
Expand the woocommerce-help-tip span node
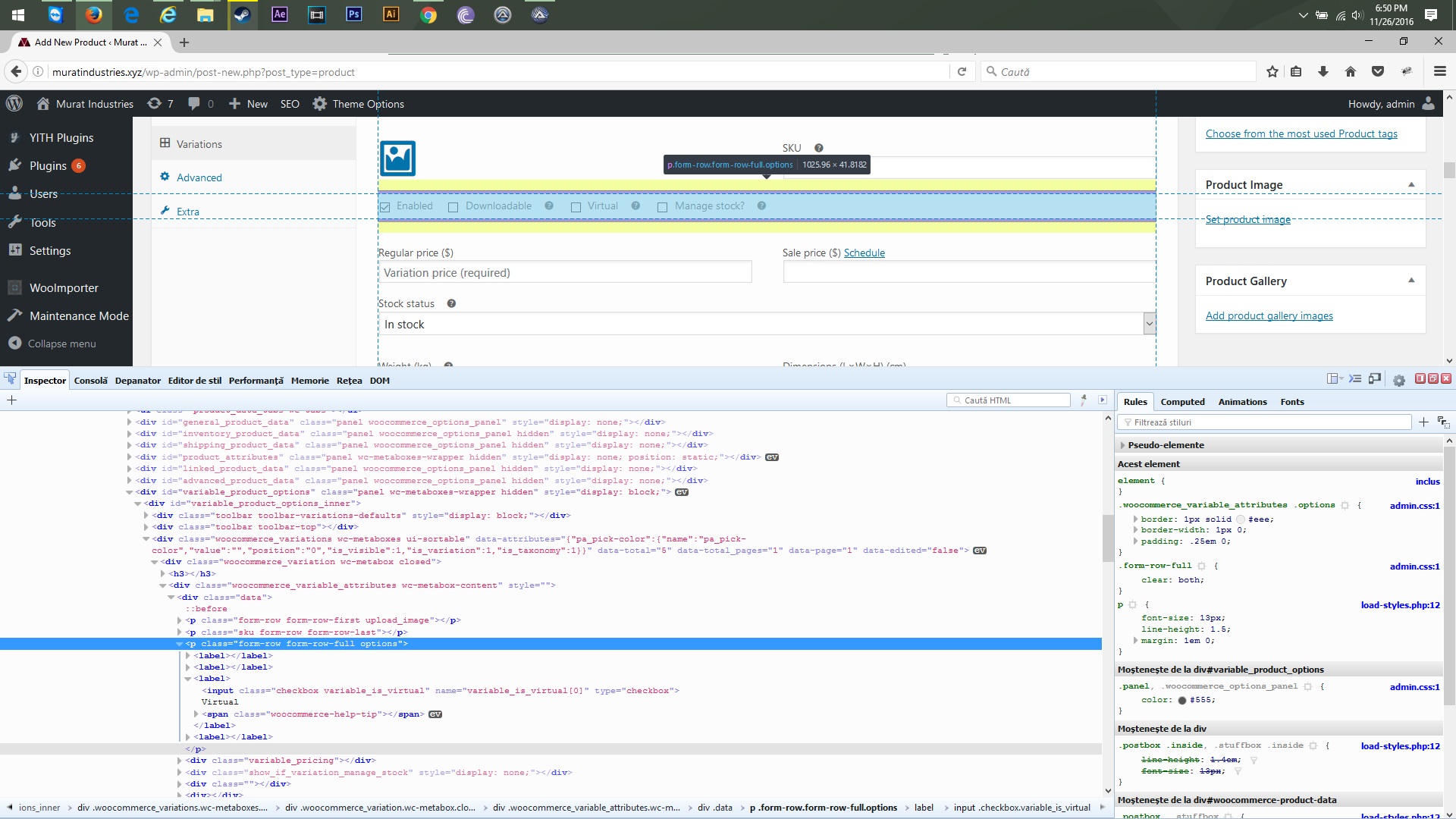[196, 714]
